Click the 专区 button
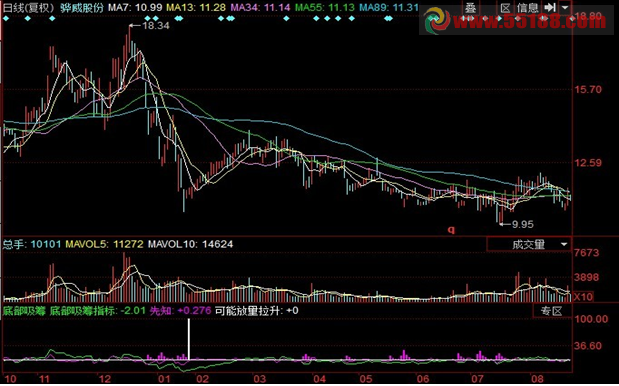This screenshot has width=619, height=386. click(551, 311)
